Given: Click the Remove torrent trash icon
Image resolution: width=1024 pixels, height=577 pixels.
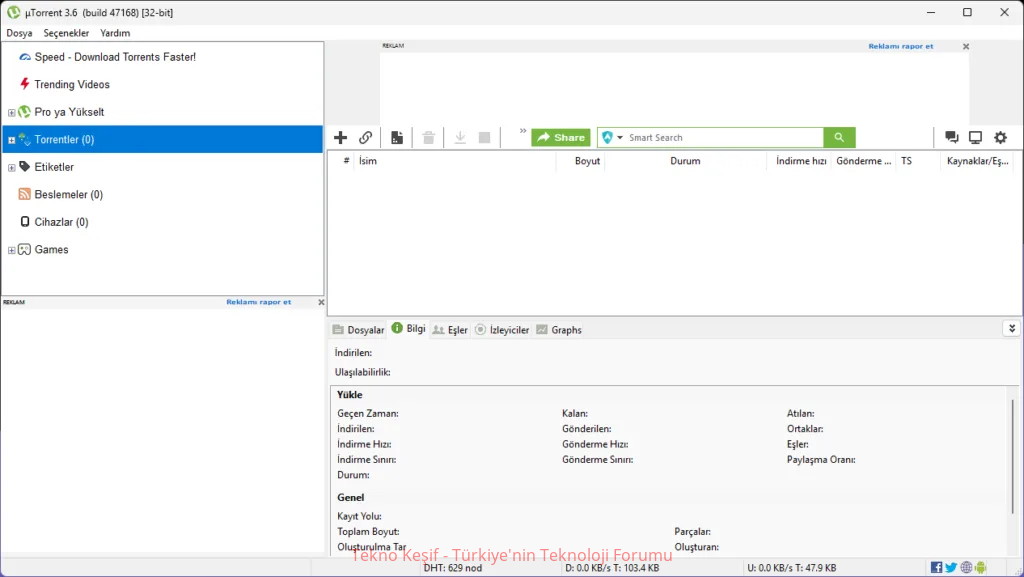Looking at the screenshot, I should click(428, 138).
